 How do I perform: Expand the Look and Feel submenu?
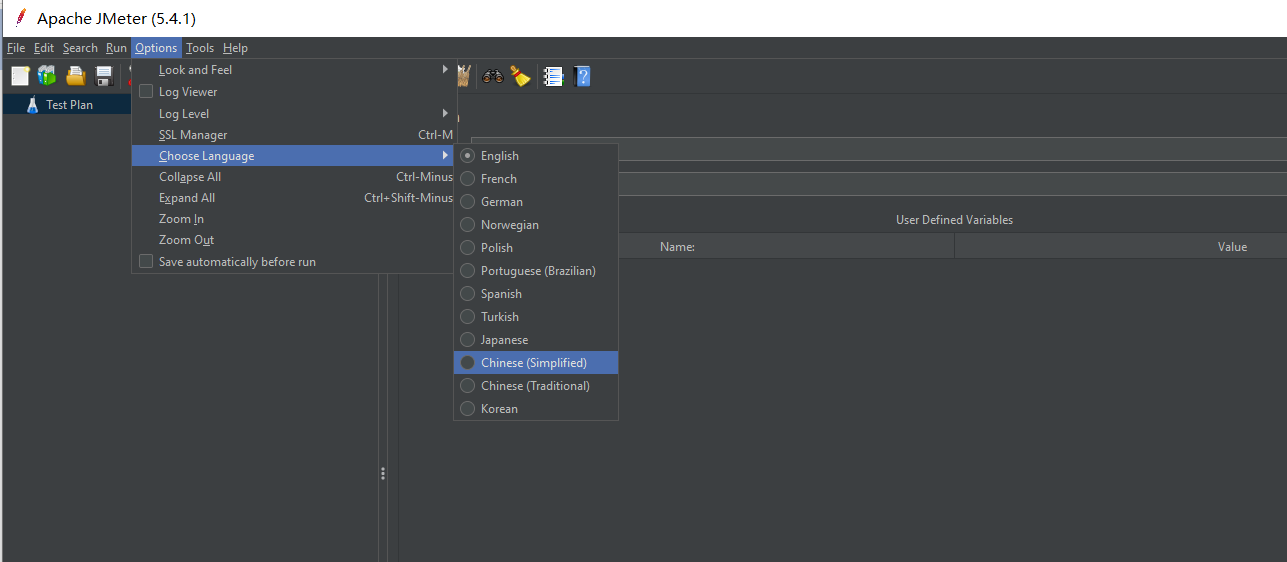point(294,70)
